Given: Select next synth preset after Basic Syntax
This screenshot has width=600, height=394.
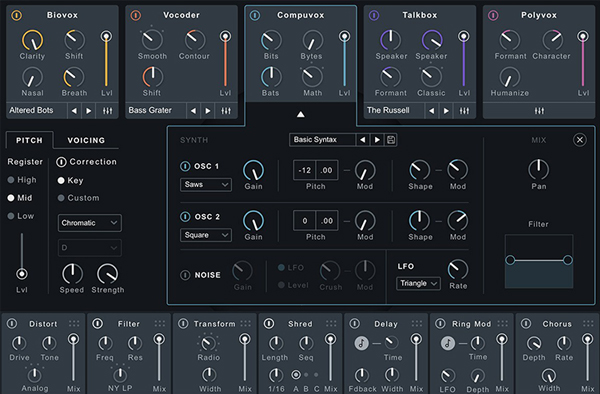Looking at the screenshot, I should [x=377, y=140].
